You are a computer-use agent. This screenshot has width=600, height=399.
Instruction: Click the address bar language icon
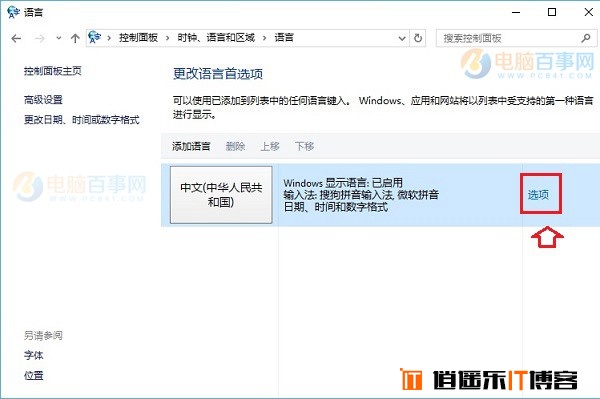(95, 37)
